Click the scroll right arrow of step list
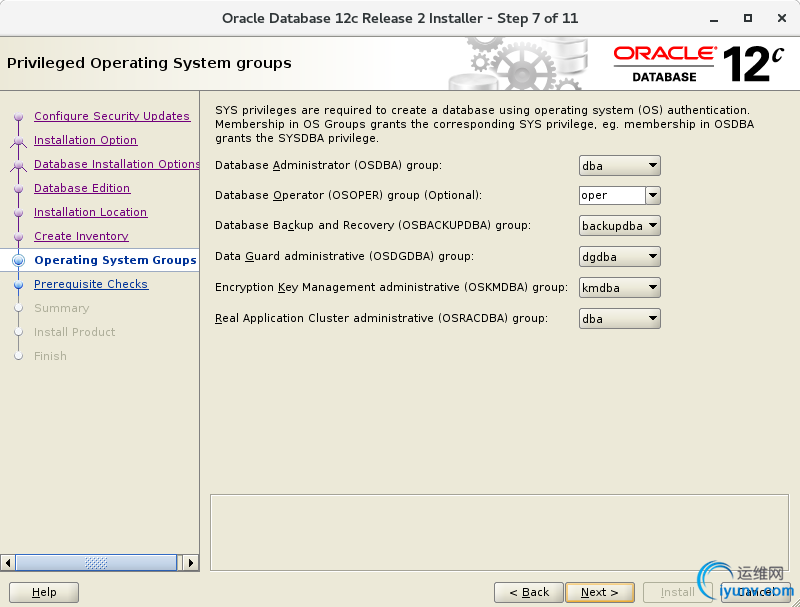Viewport: 800px width, 607px height. pyautogui.click(x=191, y=563)
